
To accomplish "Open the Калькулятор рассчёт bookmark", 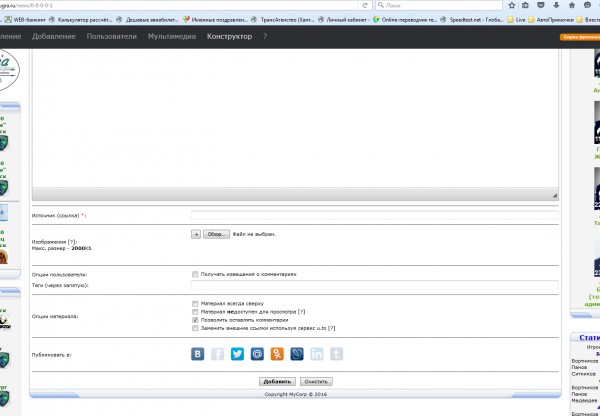I will click(x=81, y=20).
